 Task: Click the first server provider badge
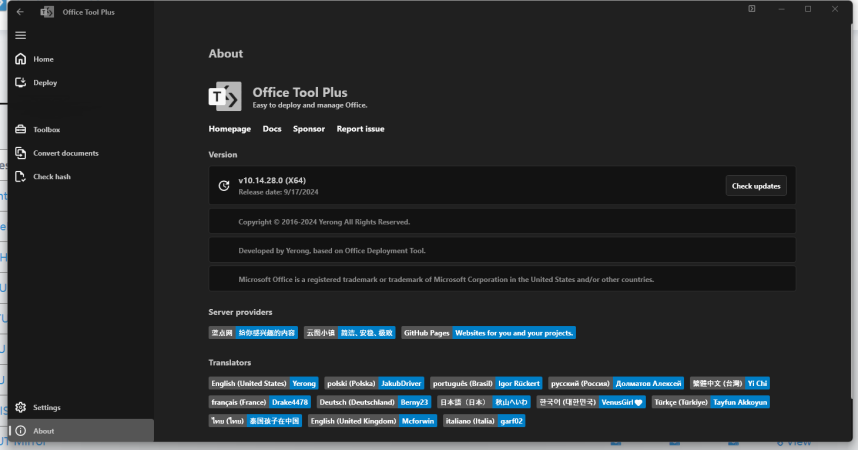tap(253, 333)
